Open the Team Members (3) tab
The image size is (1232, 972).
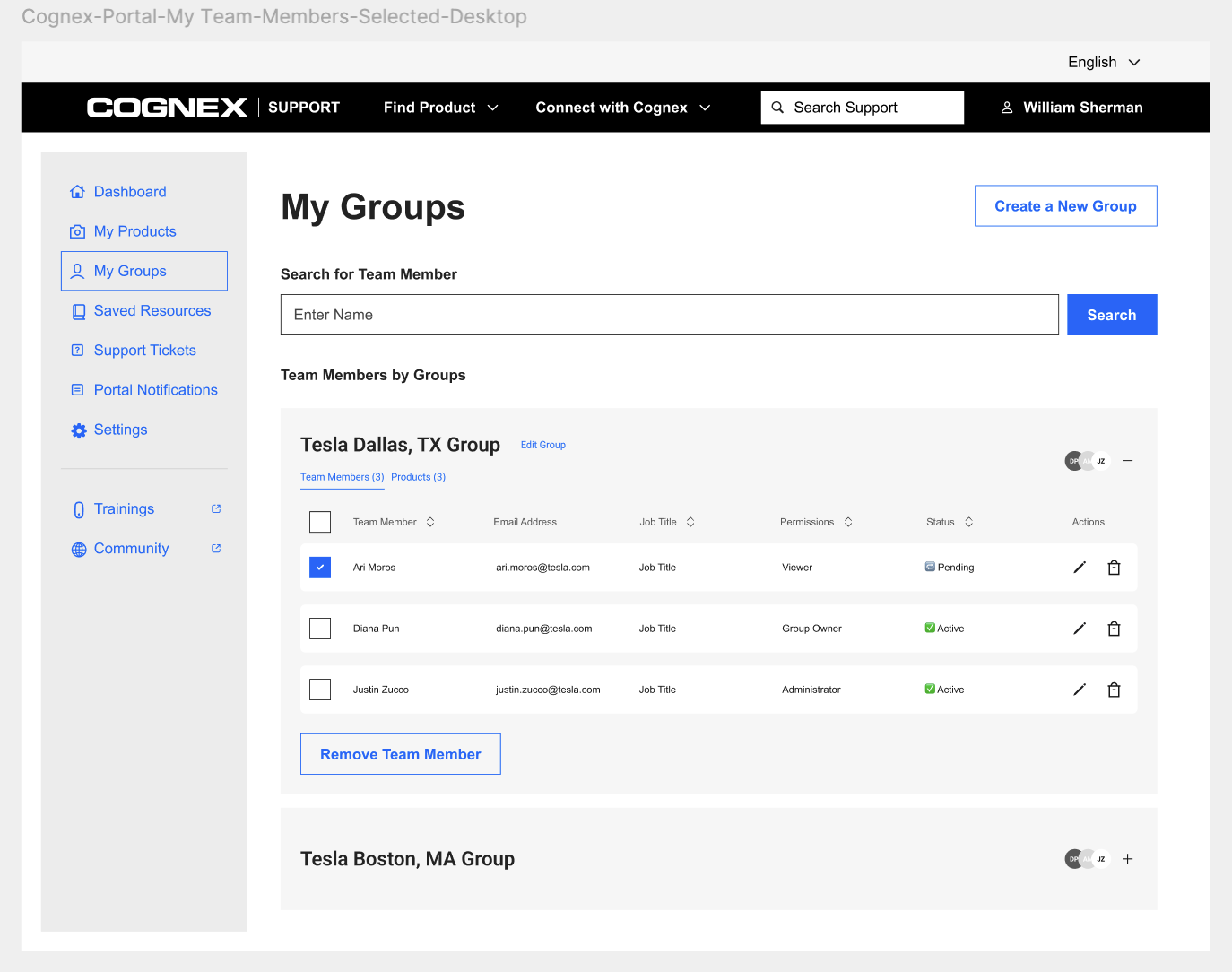coord(343,477)
